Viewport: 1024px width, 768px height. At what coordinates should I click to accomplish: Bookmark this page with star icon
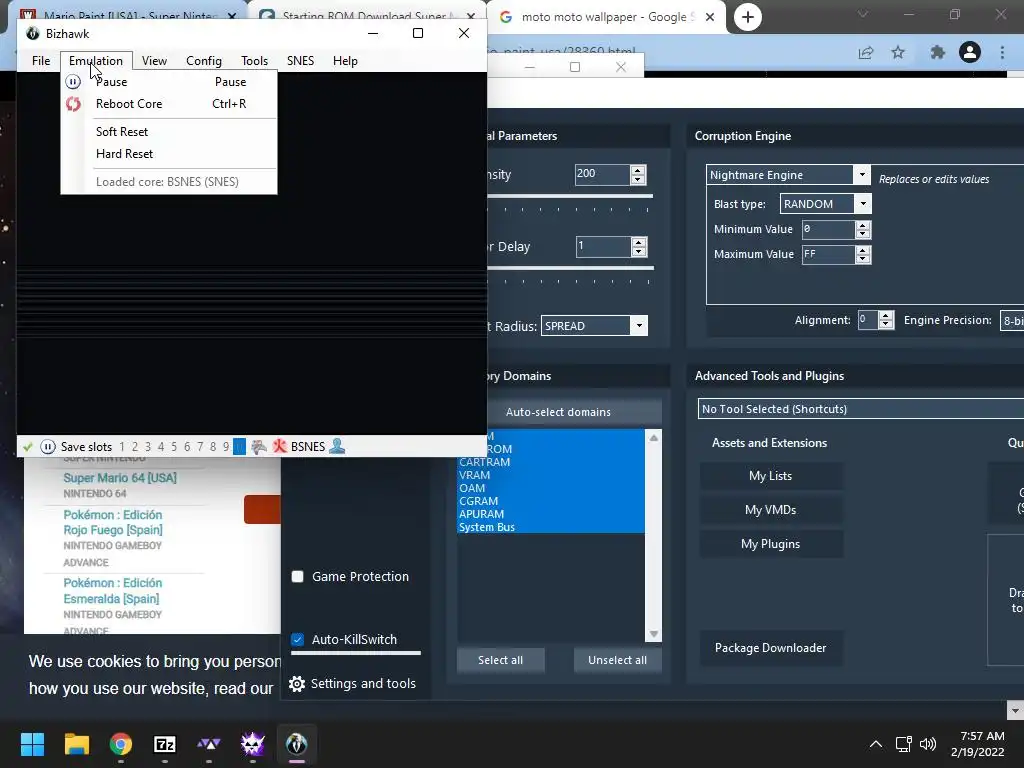[898, 52]
